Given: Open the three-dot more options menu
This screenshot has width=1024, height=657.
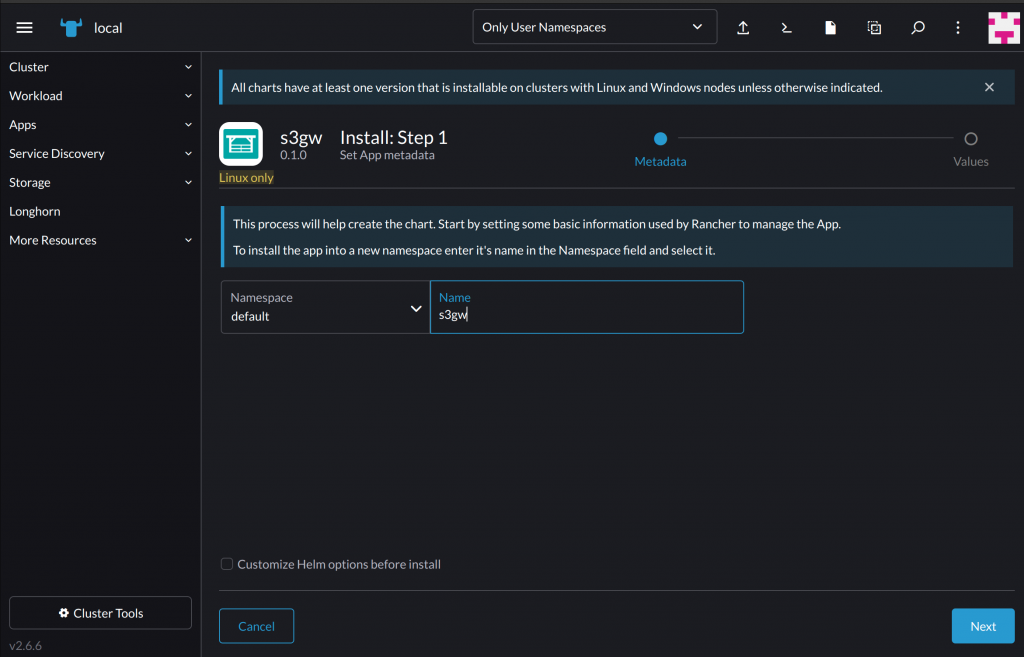Looking at the screenshot, I should (958, 28).
